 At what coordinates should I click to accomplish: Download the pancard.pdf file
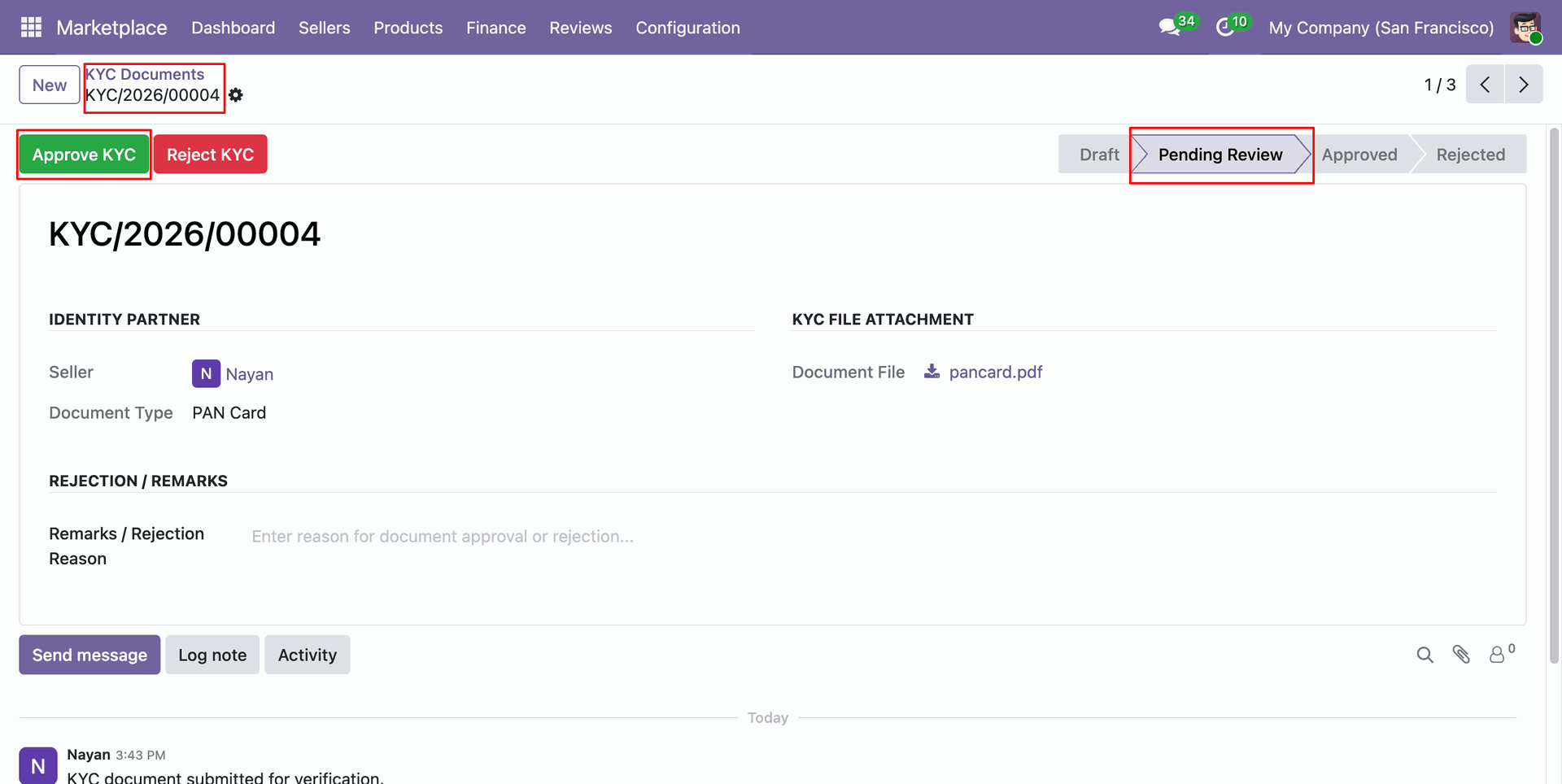pyautogui.click(x=996, y=372)
